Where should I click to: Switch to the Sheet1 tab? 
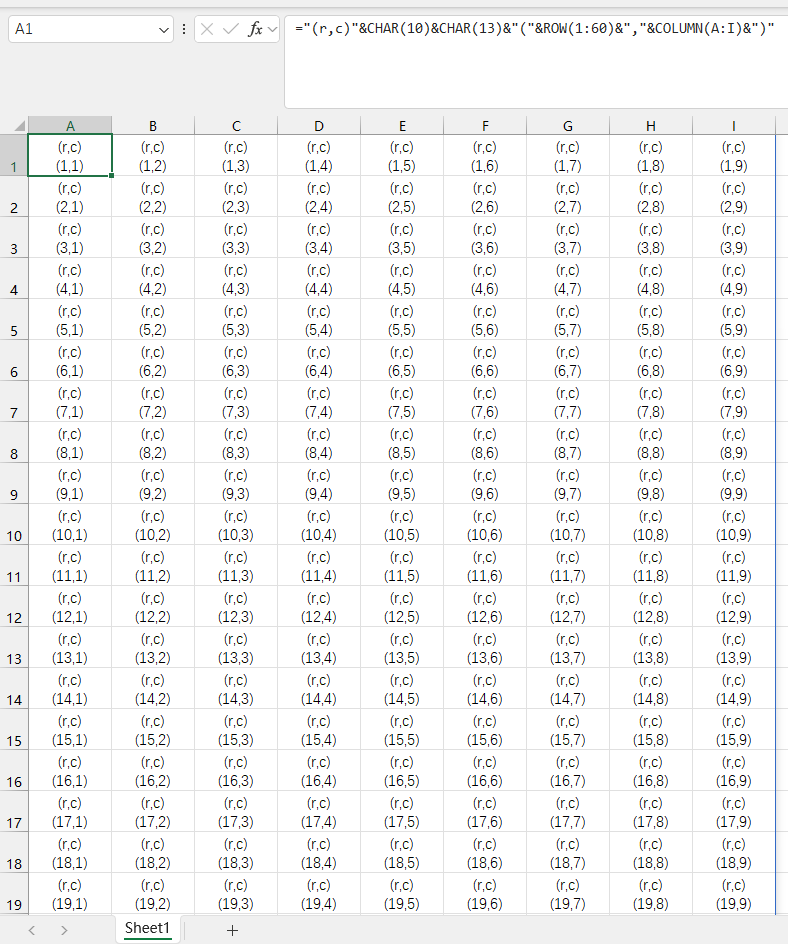[147, 929]
